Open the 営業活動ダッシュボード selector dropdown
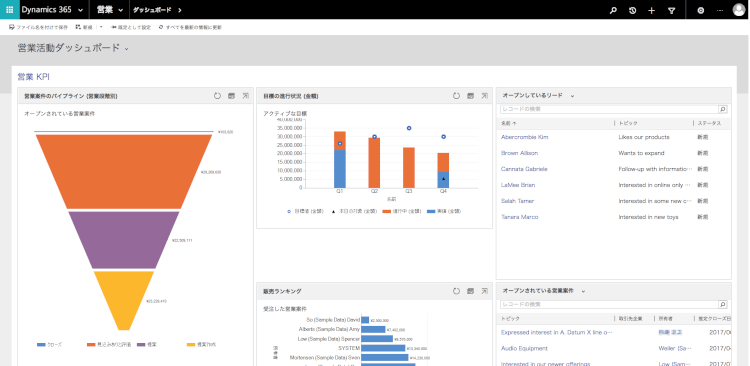 pos(126,49)
